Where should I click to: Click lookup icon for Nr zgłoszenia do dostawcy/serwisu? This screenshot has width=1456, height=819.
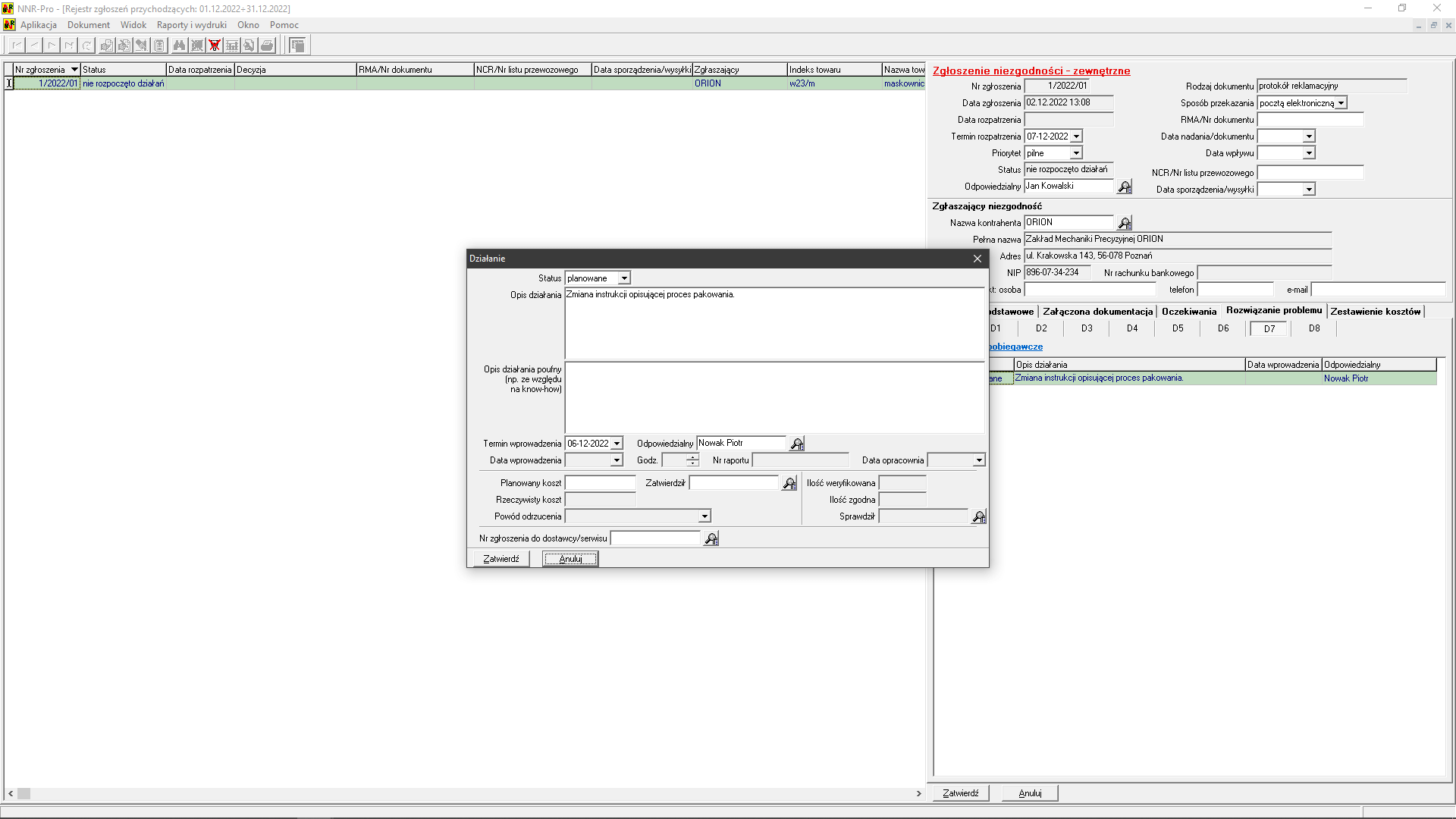[711, 538]
